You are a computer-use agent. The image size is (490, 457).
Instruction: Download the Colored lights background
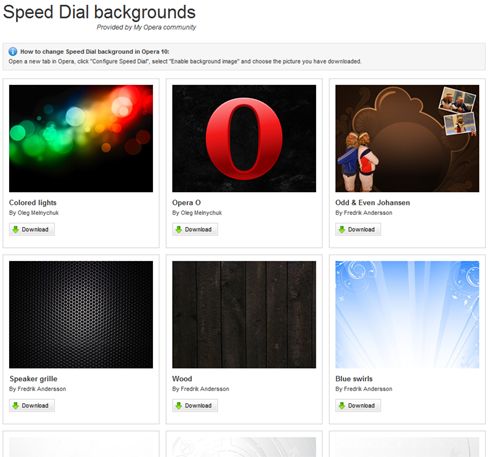[x=32, y=229]
